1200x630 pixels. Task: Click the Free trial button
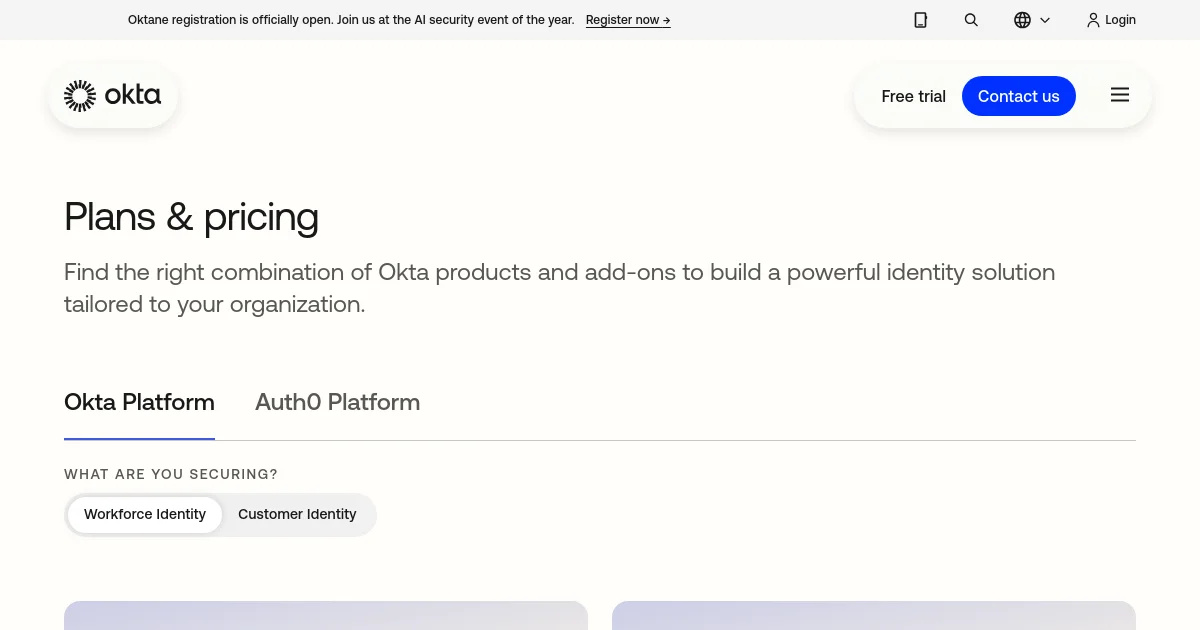coord(913,96)
